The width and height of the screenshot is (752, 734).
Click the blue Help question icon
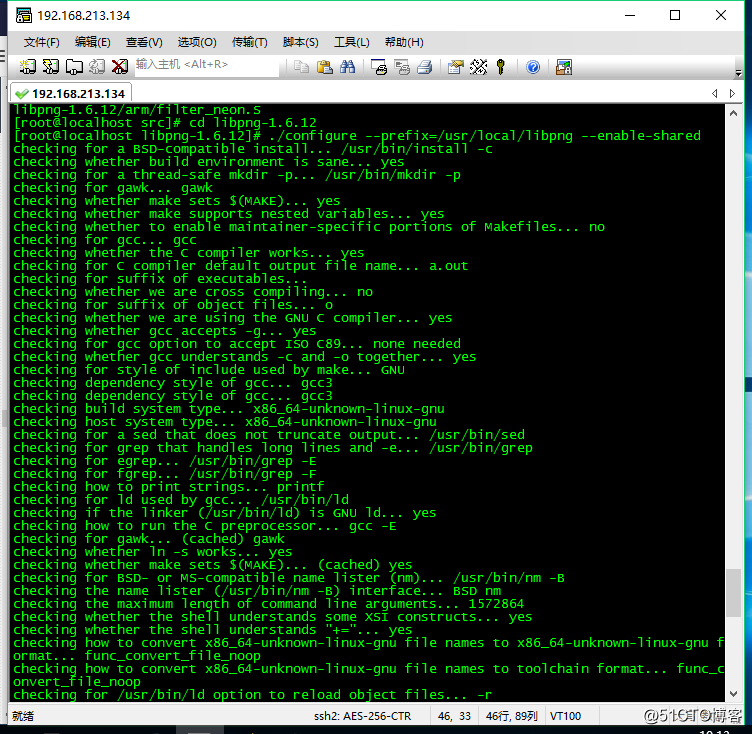(533, 67)
